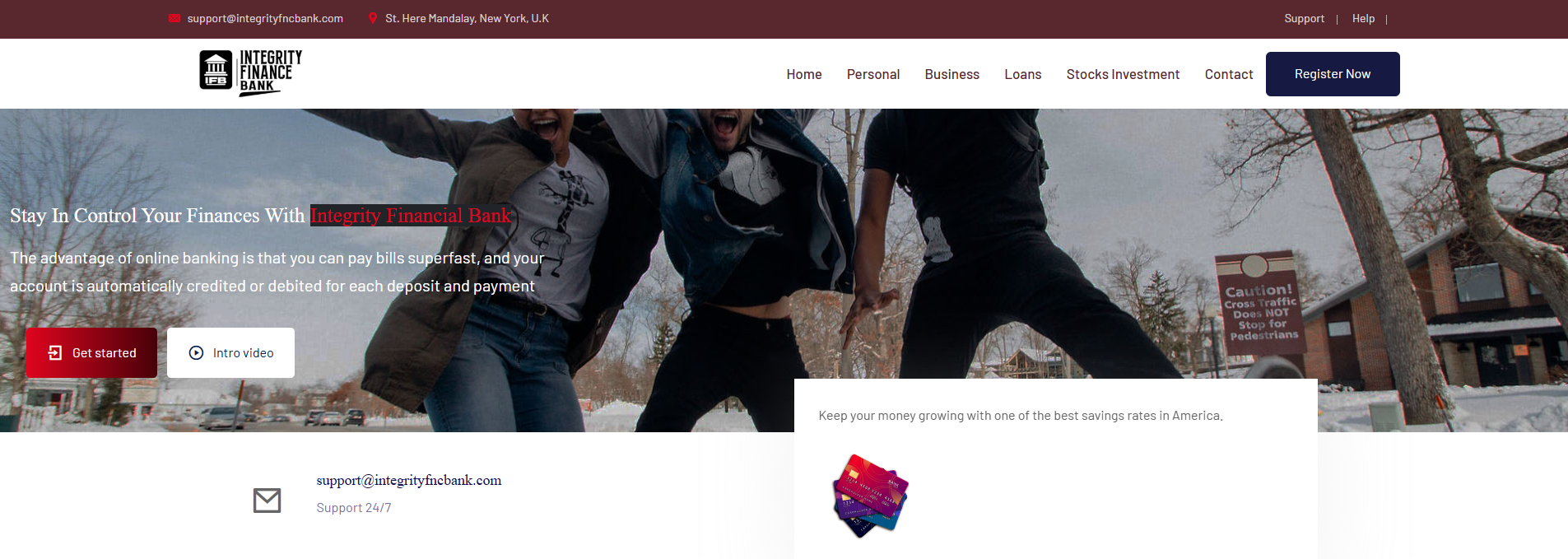Click the login arrow icon on Get started
1568x559 pixels.
tap(55, 353)
